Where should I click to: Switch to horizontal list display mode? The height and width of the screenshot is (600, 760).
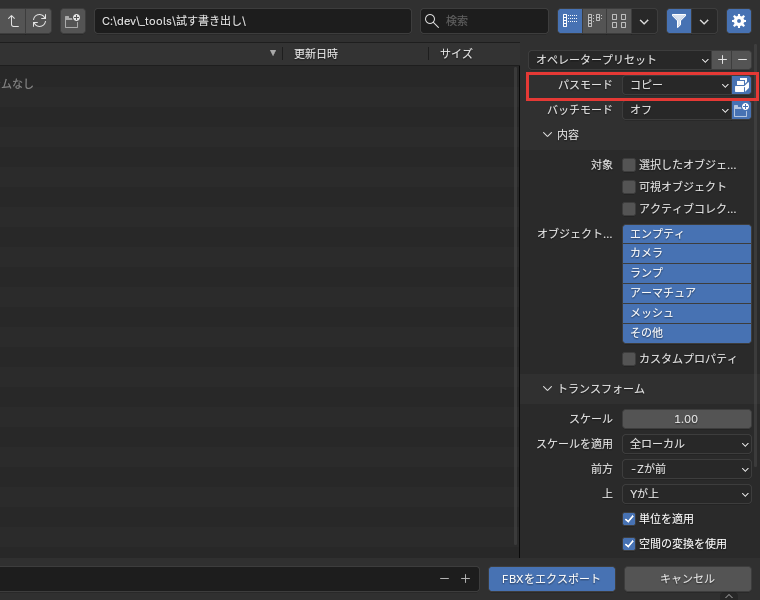point(594,21)
